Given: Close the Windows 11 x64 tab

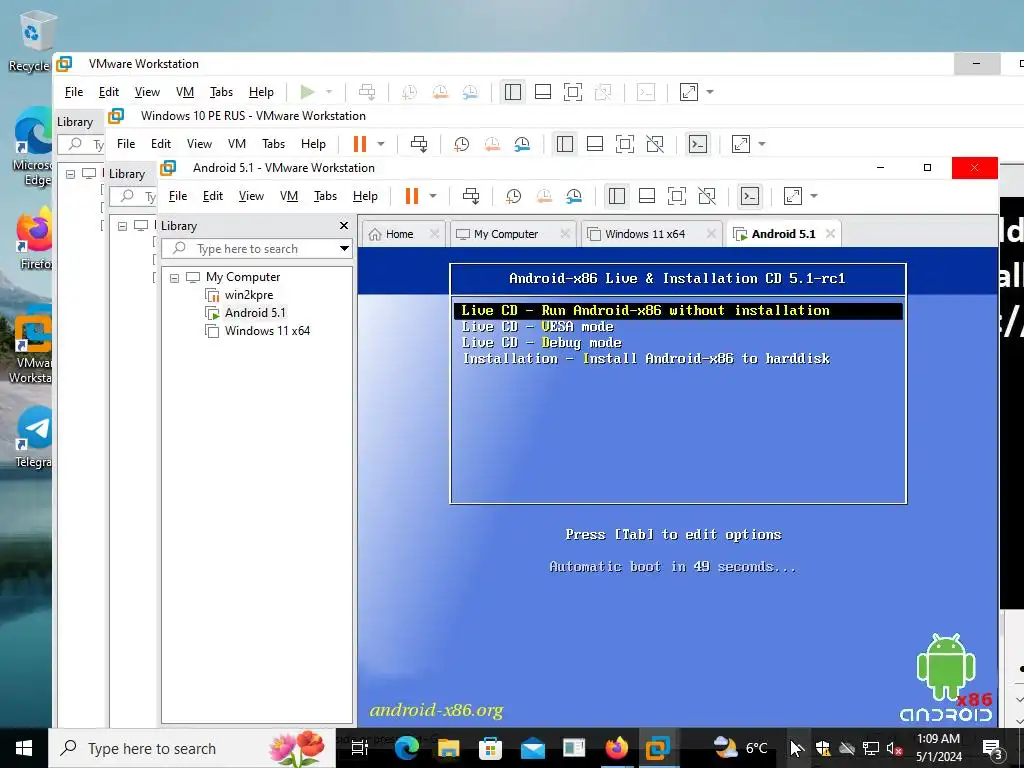Looking at the screenshot, I should coord(711,234).
